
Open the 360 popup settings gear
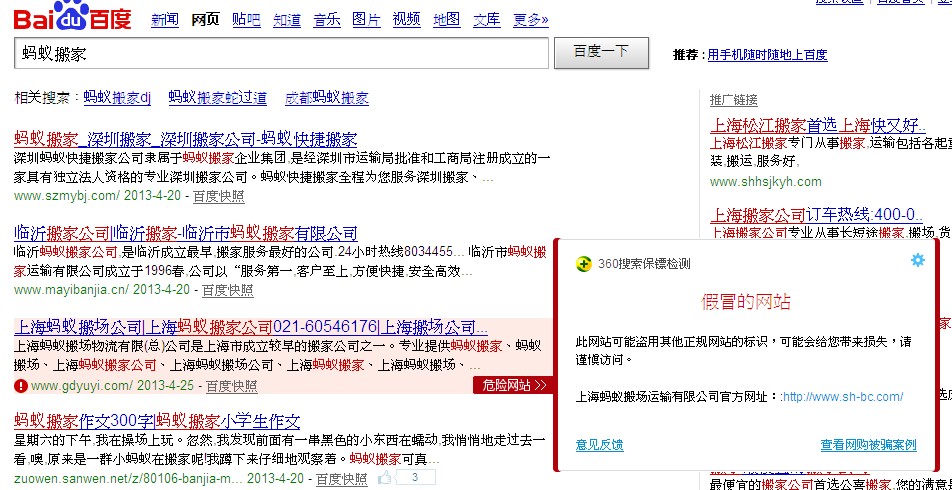[x=917, y=260]
